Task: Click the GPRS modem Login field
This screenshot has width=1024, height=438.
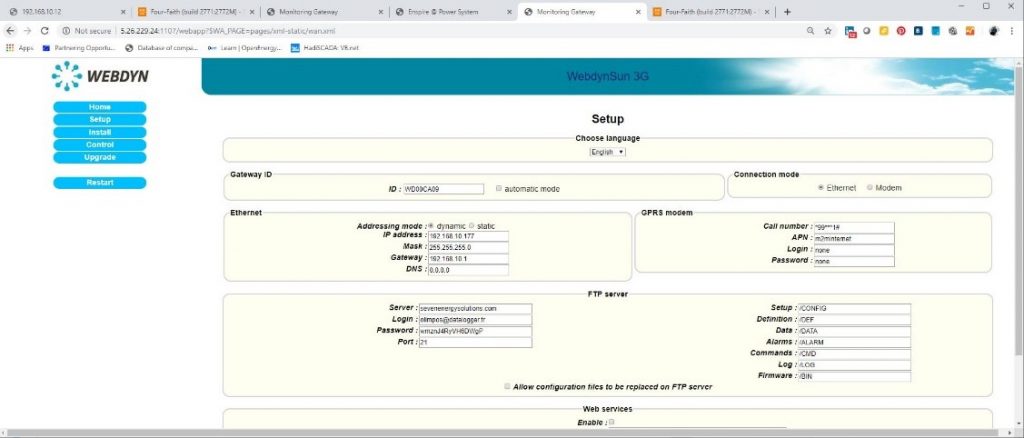Action: (854, 250)
